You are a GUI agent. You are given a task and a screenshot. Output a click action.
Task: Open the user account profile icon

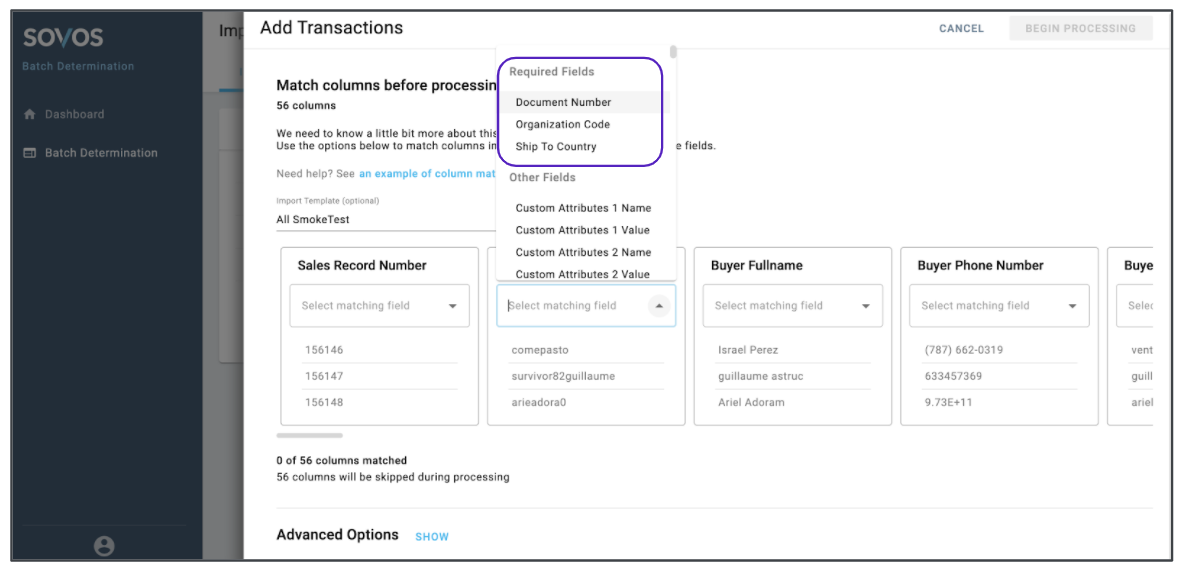(104, 545)
